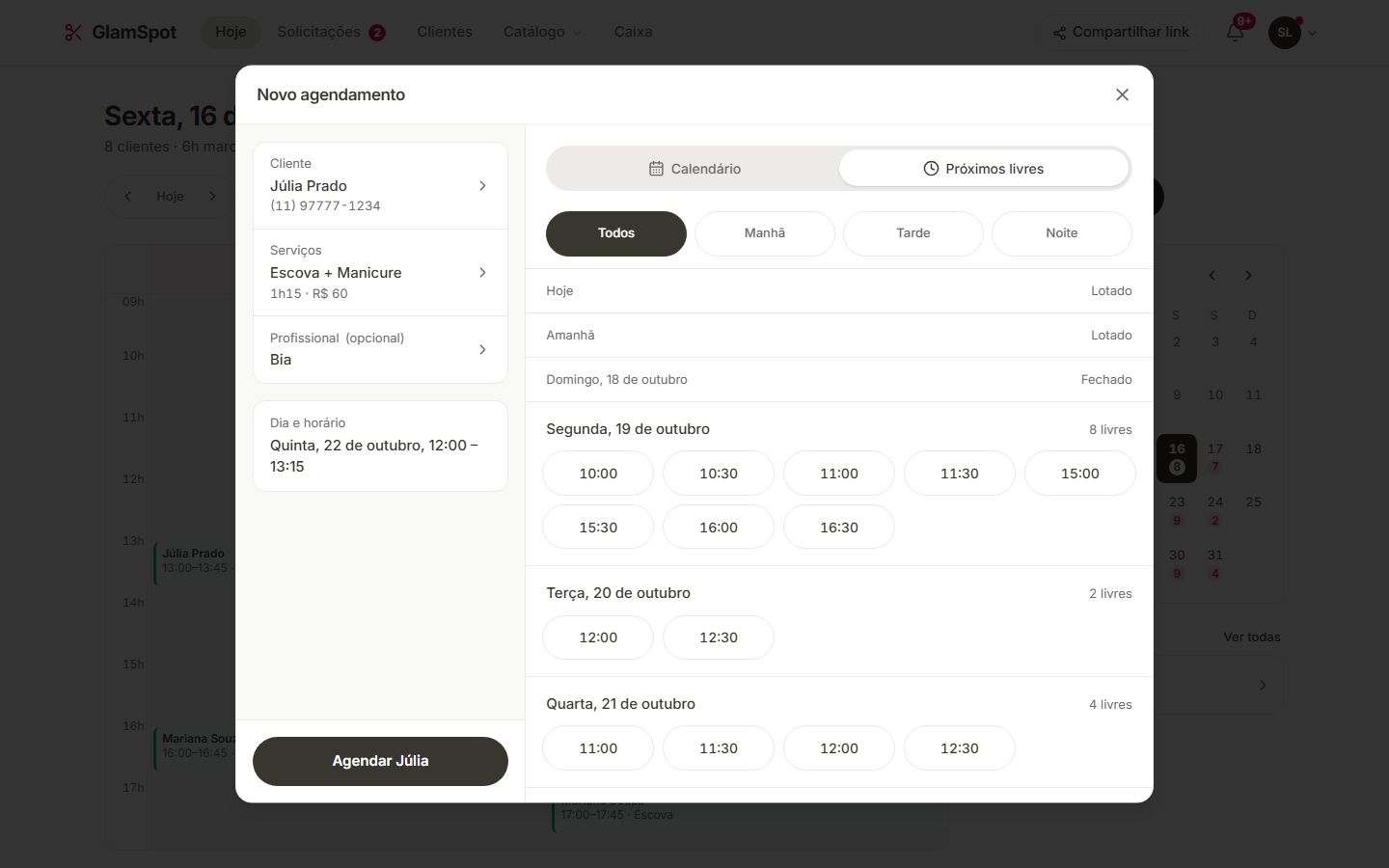Click the Dia e horário field
The image size is (1389, 868).
tap(380, 446)
